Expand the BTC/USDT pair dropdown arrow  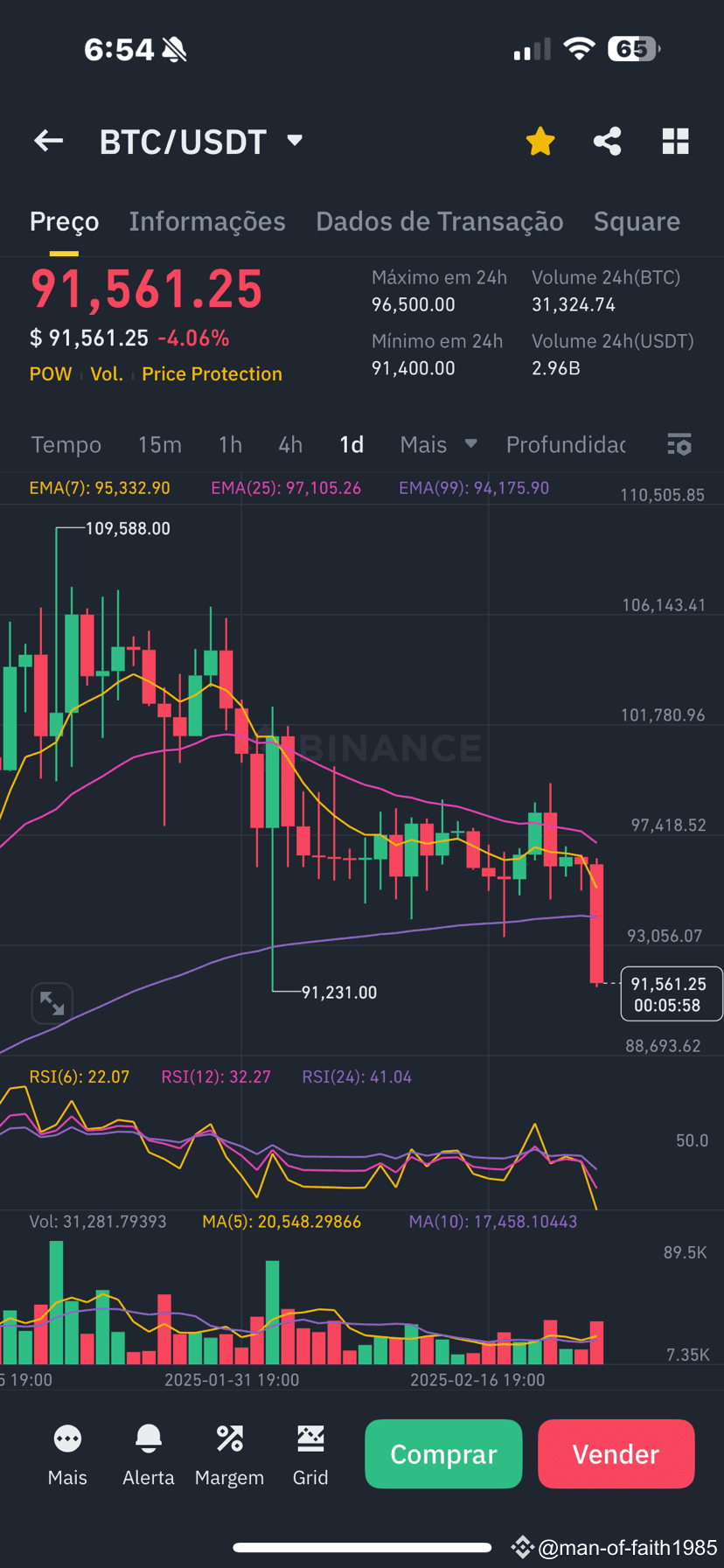[x=295, y=140]
